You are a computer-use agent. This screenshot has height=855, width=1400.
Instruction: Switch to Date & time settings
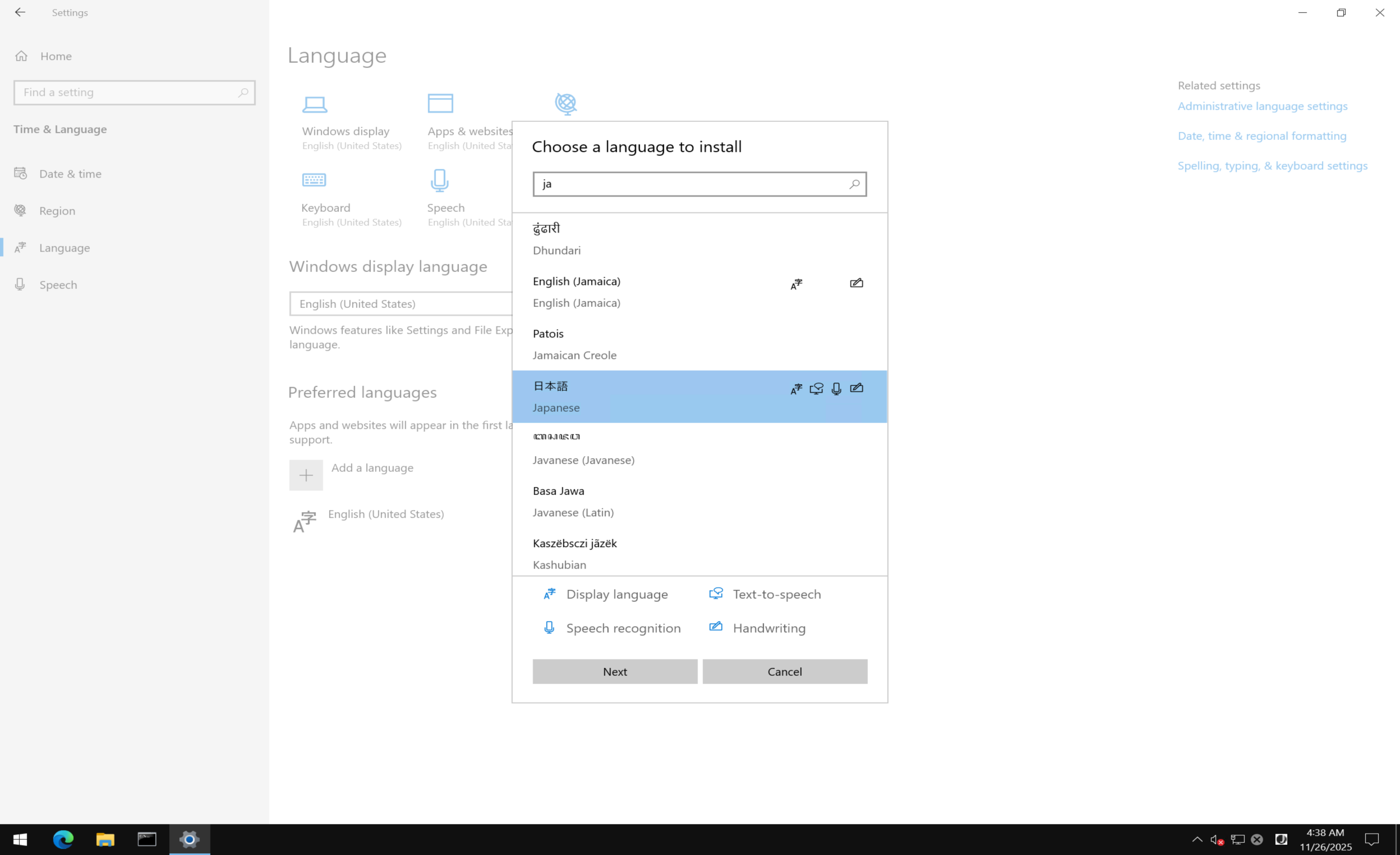pyautogui.click(x=70, y=173)
